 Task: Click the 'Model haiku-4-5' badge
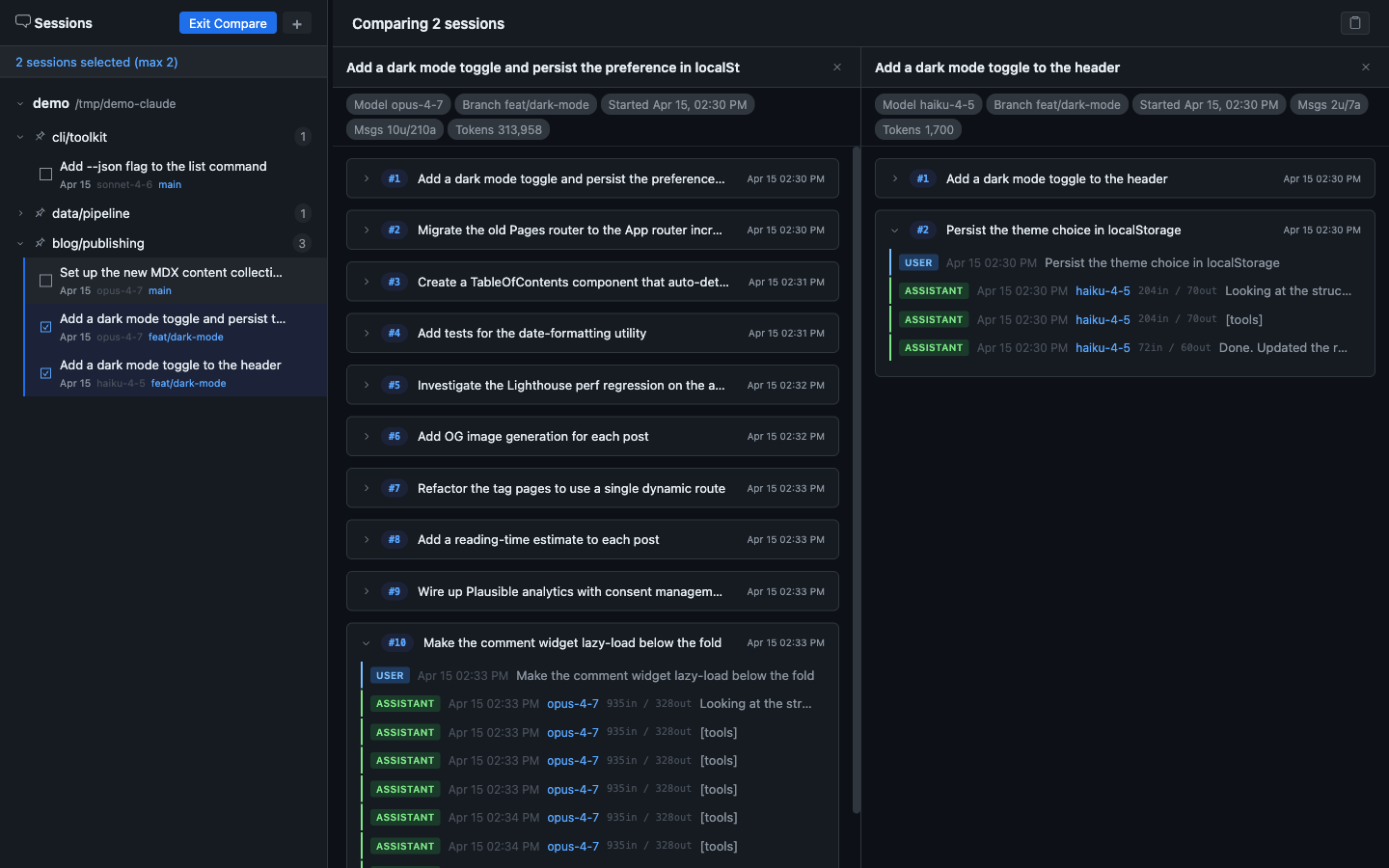(x=928, y=104)
